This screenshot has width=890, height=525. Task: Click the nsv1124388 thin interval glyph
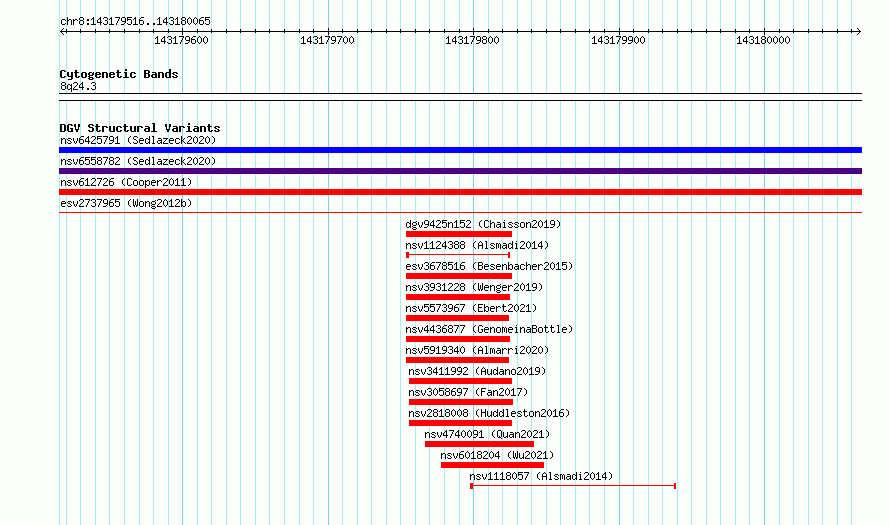click(x=458, y=255)
